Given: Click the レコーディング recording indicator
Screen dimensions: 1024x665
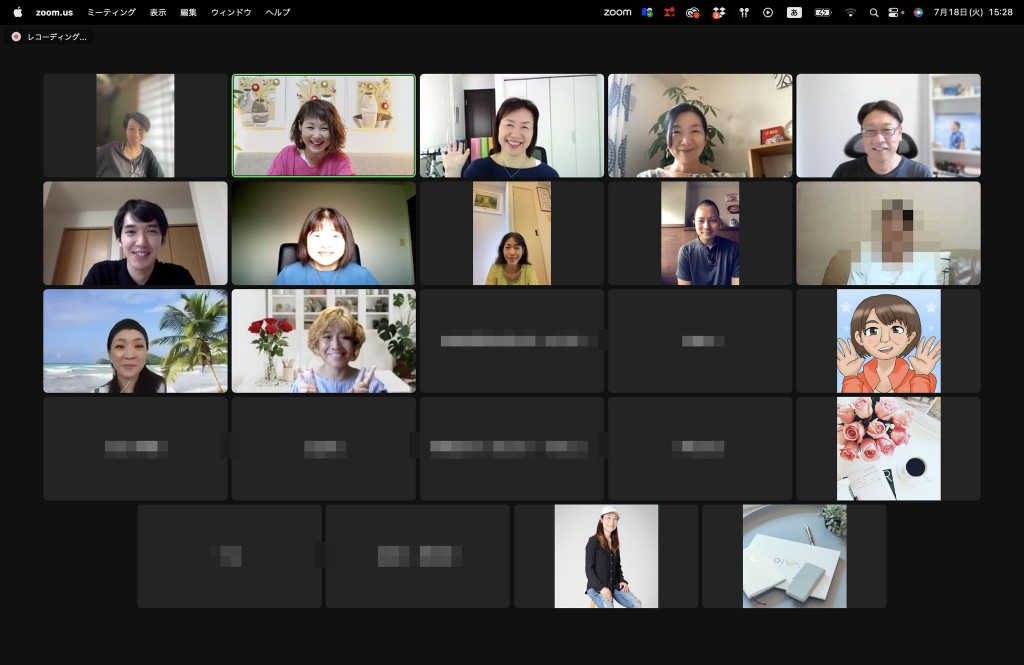Looking at the screenshot, I should coord(48,36).
